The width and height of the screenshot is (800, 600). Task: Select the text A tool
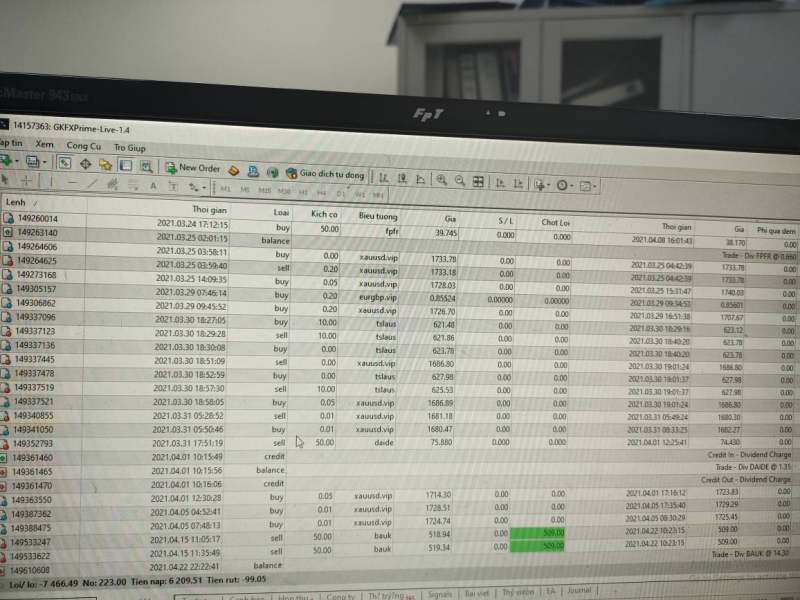coord(153,186)
